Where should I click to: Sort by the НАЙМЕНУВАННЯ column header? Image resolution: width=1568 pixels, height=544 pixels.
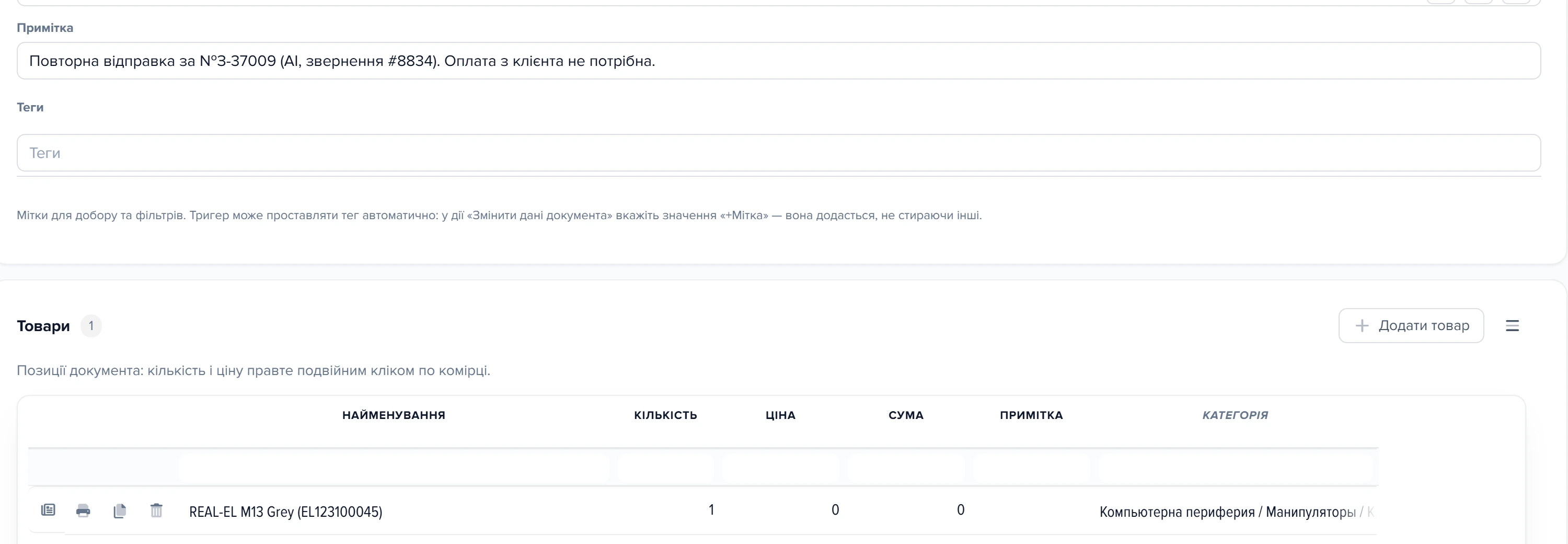tap(394, 415)
